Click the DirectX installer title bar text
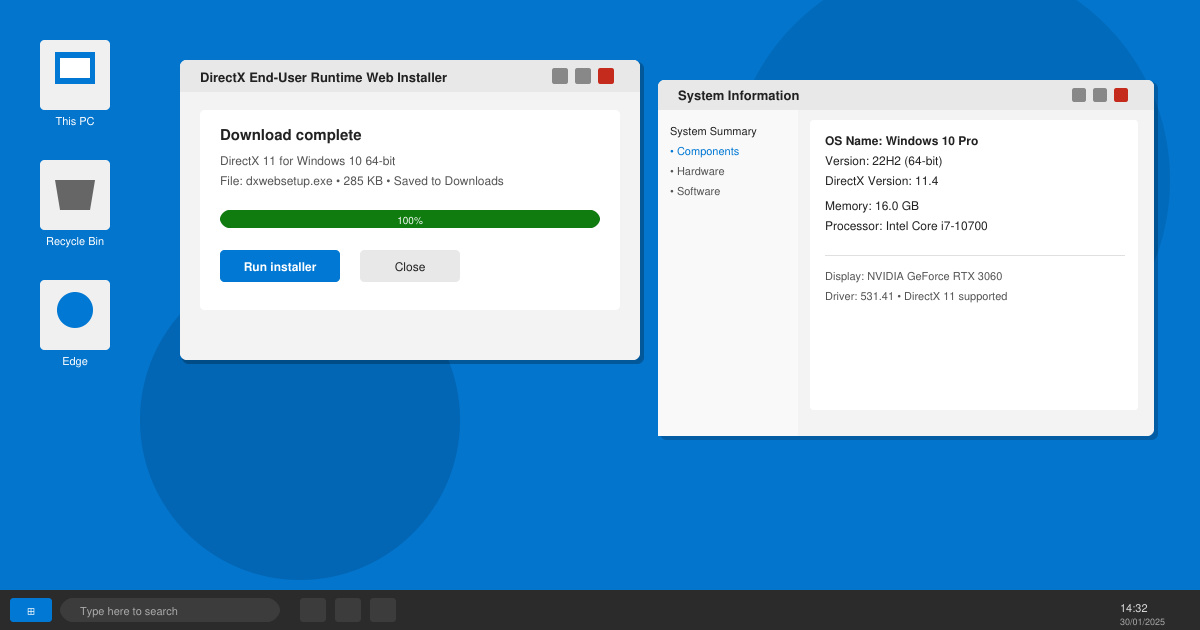This screenshot has width=1200, height=630. pyautogui.click(x=324, y=77)
